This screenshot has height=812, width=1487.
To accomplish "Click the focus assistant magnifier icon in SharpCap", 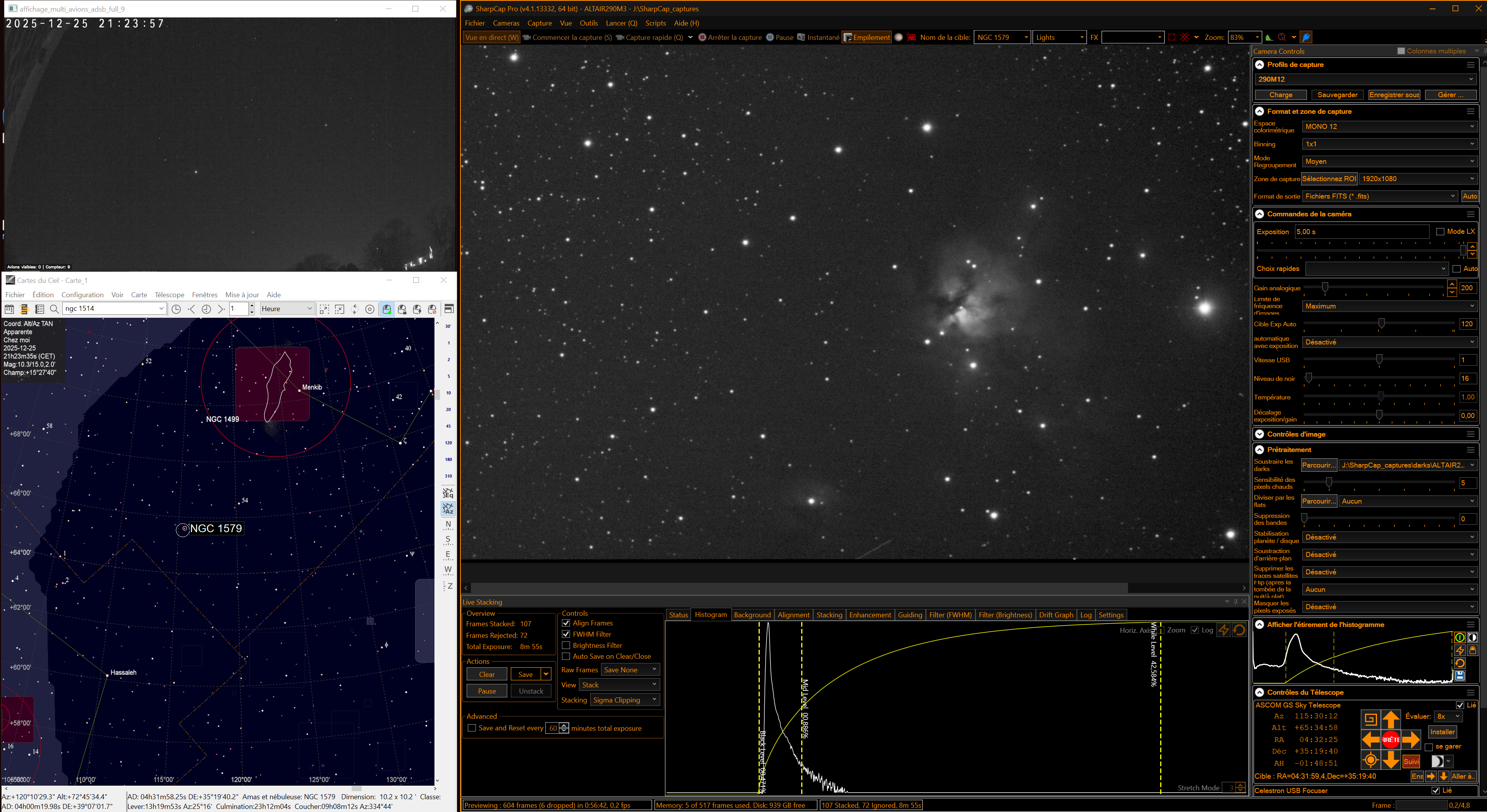I will click(x=1281, y=38).
